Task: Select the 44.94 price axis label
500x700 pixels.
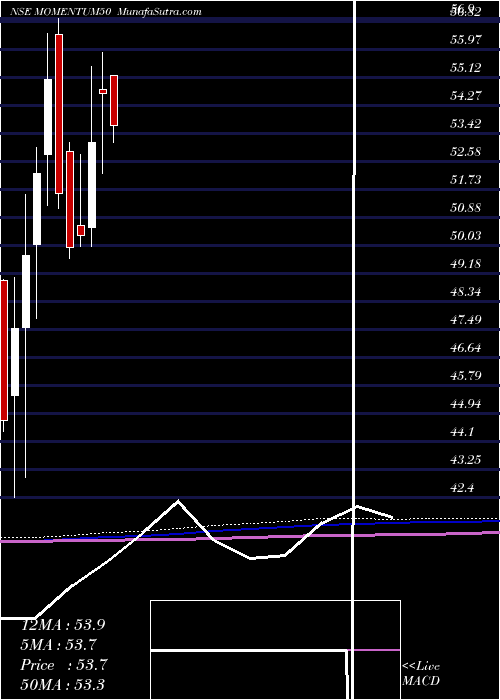Action: point(466,404)
